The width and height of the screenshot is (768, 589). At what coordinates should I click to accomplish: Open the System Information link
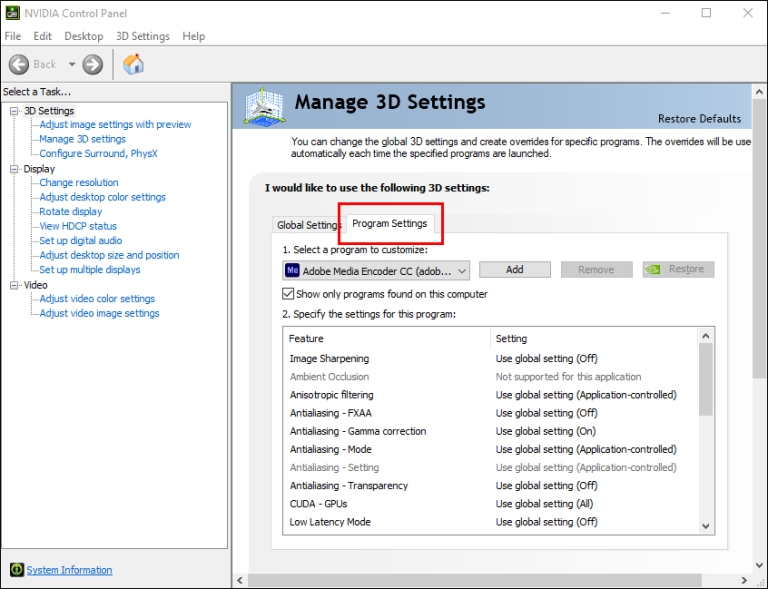pyautogui.click(x=69, y=570)
